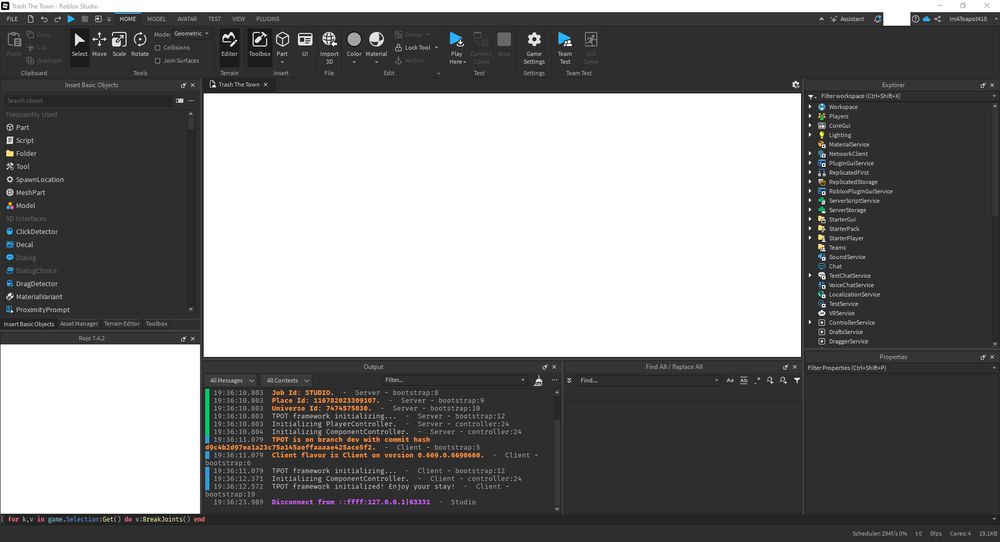The height and width of the screenshot is (542, 1000).
Task: Open the Toolbox from the ribbon
Action: pos(259,45)
